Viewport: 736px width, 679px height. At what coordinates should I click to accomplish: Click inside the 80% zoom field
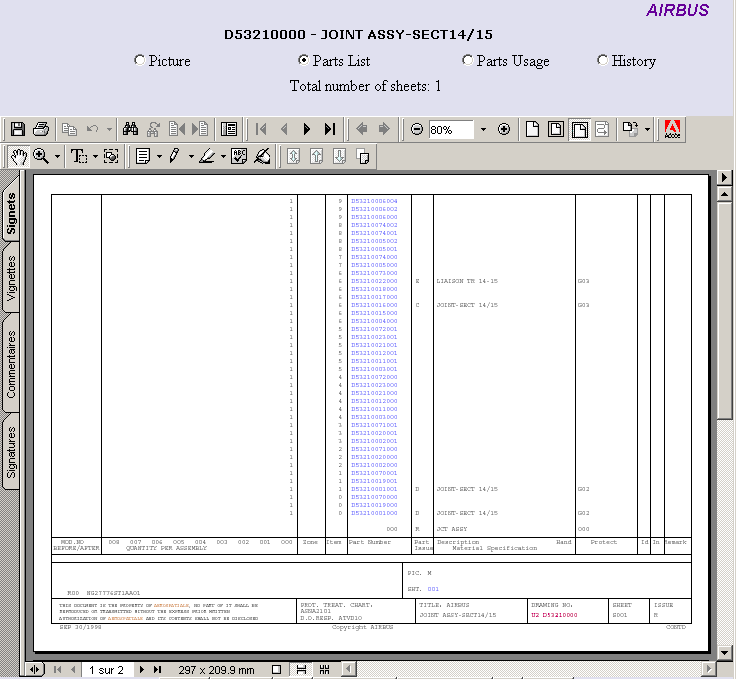[x=451, y=130]
